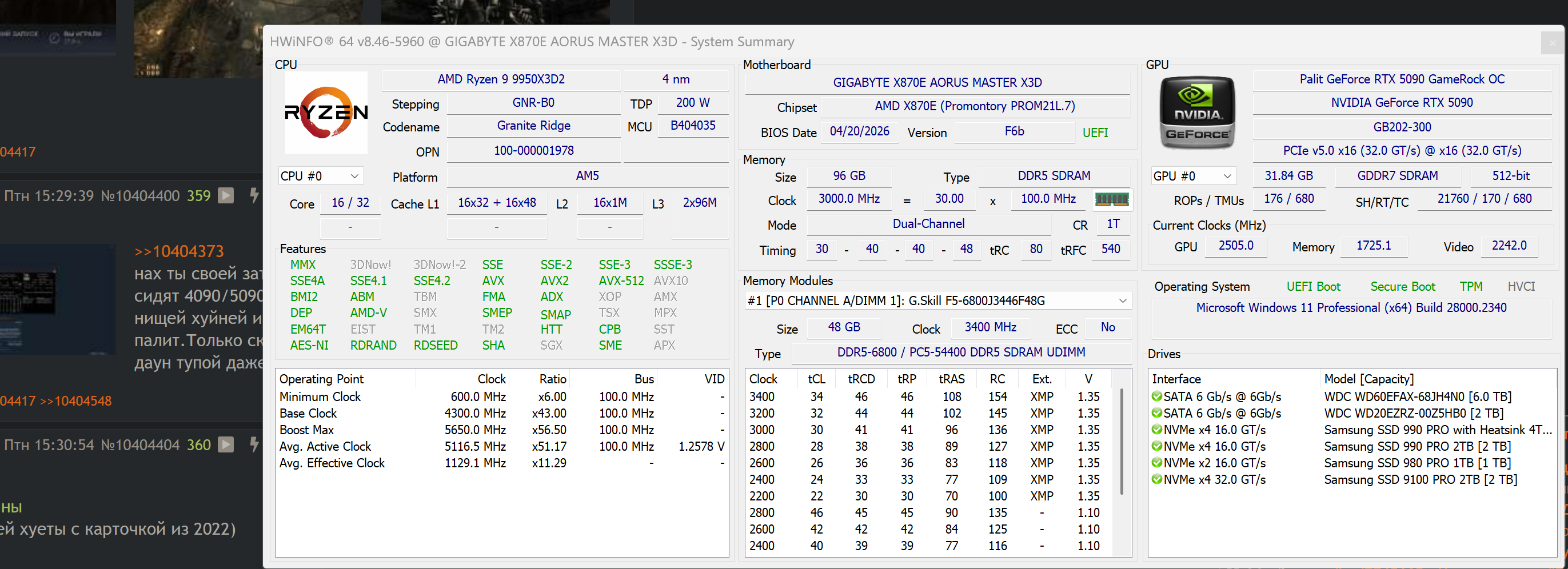Image resolution: width=1568 pixels, height=569 pixels.
Task: Click the Boost Max operating point row
Action: tap(502, 430)
